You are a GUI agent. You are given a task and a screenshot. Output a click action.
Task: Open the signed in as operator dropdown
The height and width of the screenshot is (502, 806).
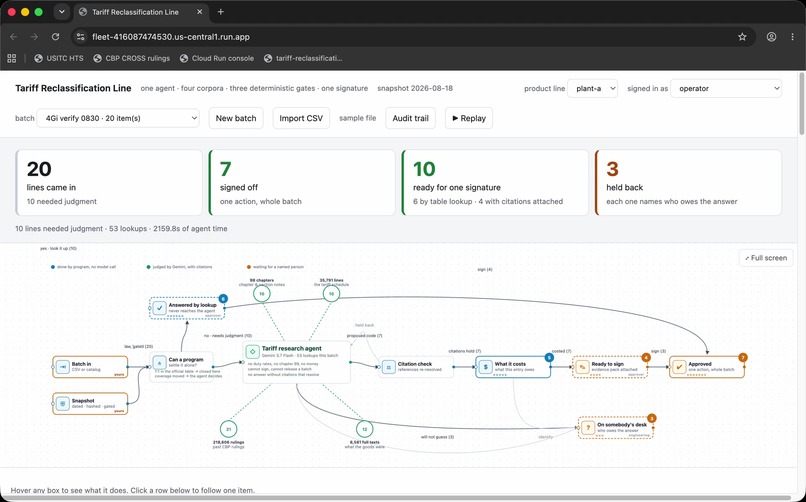tap(726, 88)
